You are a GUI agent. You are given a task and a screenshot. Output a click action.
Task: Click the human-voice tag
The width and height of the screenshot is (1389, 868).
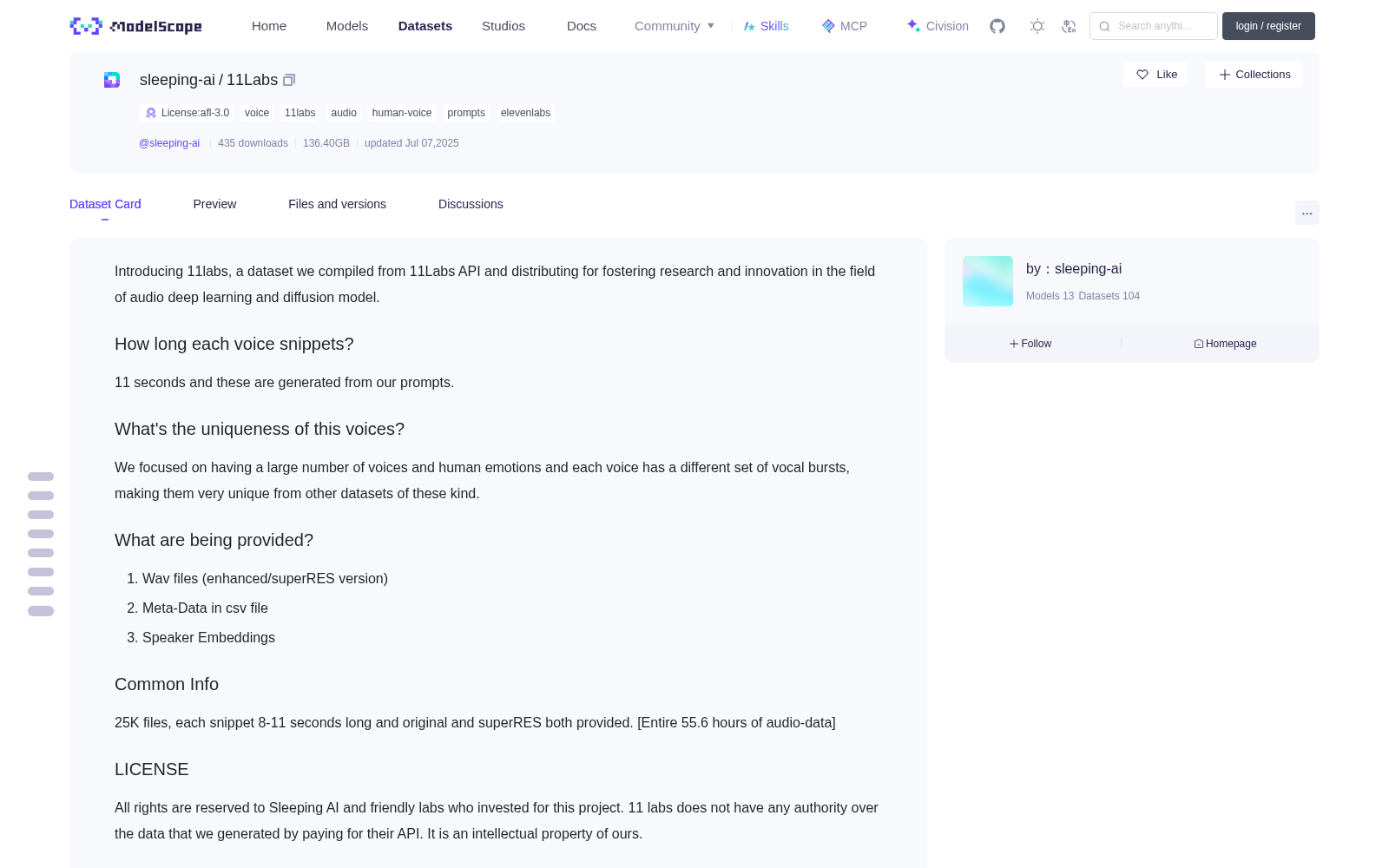click(x=402, y=113)
